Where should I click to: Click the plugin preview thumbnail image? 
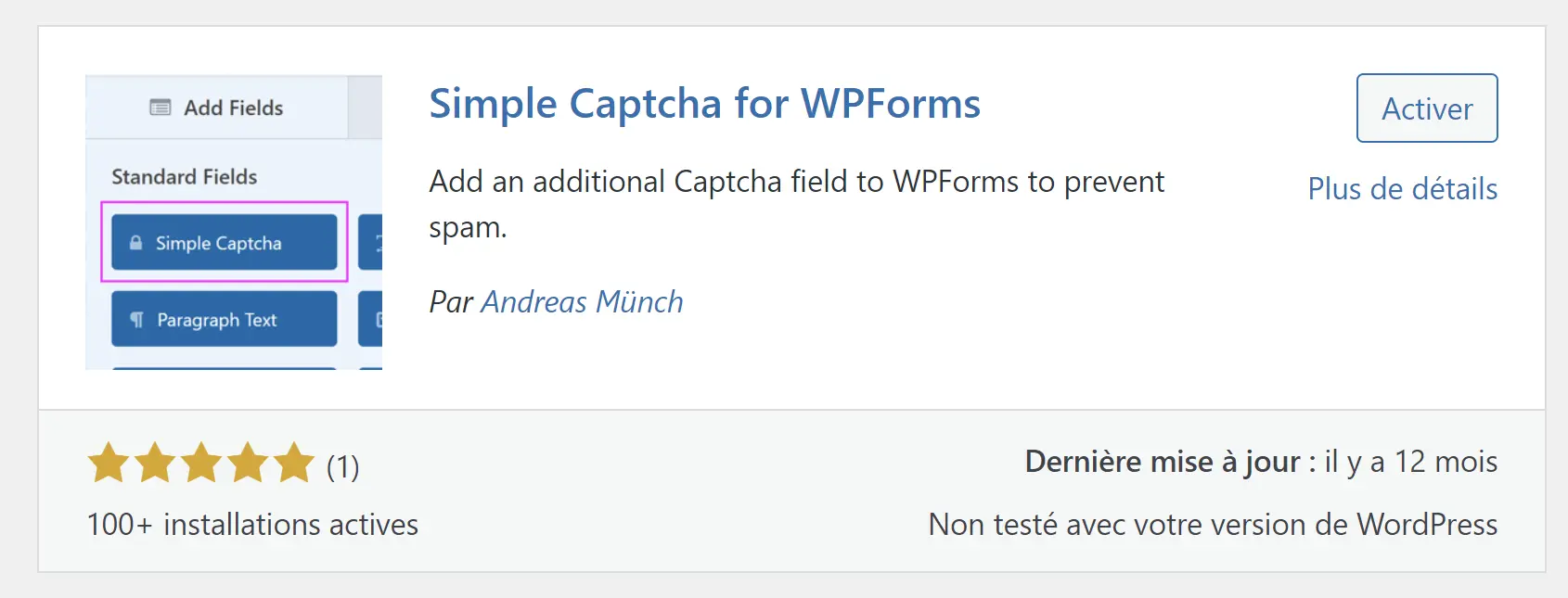[233, 221]
